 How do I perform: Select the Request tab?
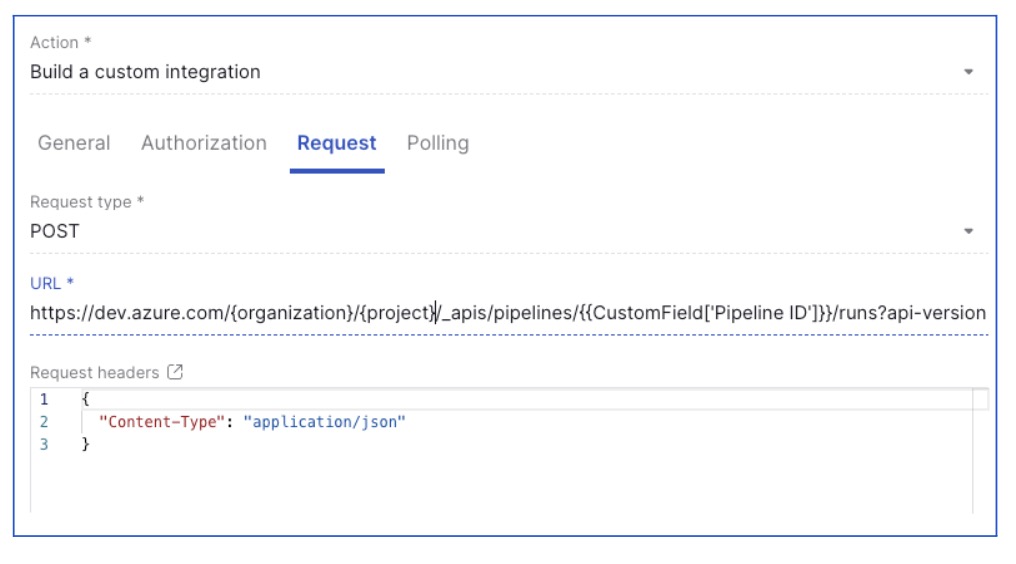pyautogui.click(x=337, y=143)
